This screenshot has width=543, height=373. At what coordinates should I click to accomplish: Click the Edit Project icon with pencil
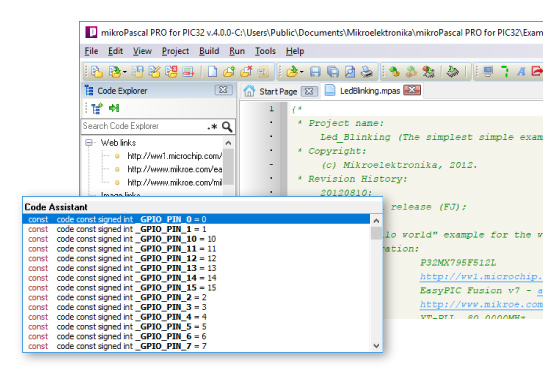[154, 71]
